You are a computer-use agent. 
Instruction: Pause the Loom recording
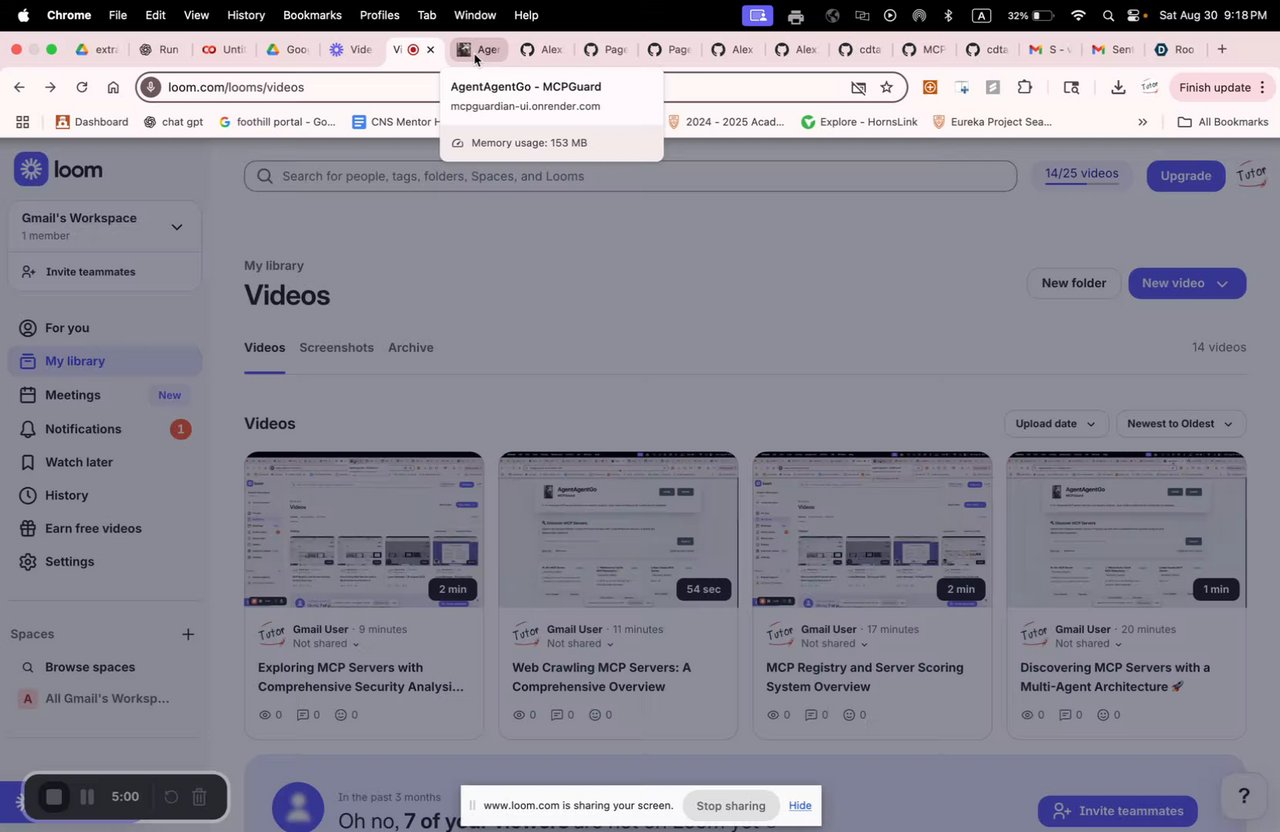87,797
